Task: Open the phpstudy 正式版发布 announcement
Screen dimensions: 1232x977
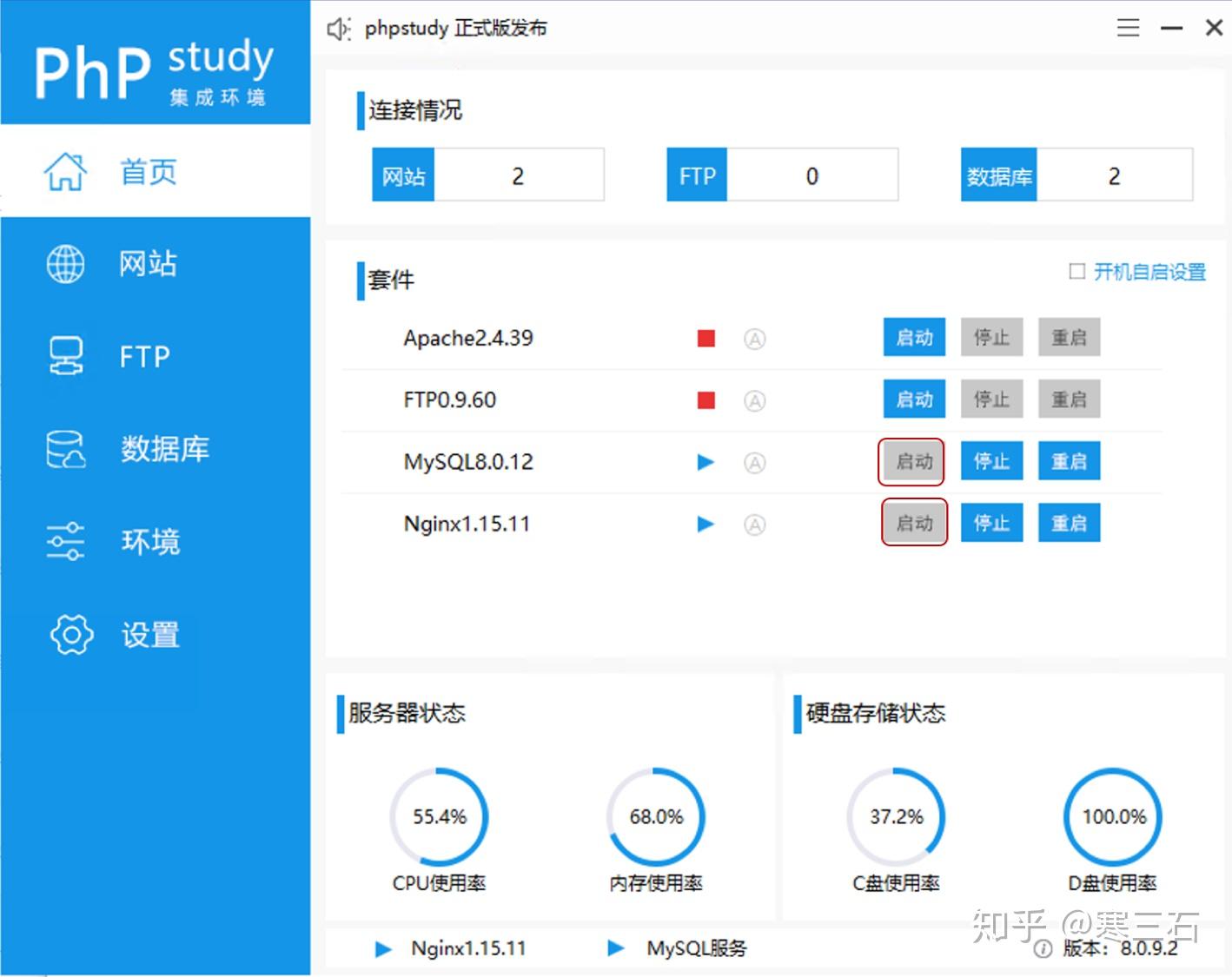Action: [454, 27]
